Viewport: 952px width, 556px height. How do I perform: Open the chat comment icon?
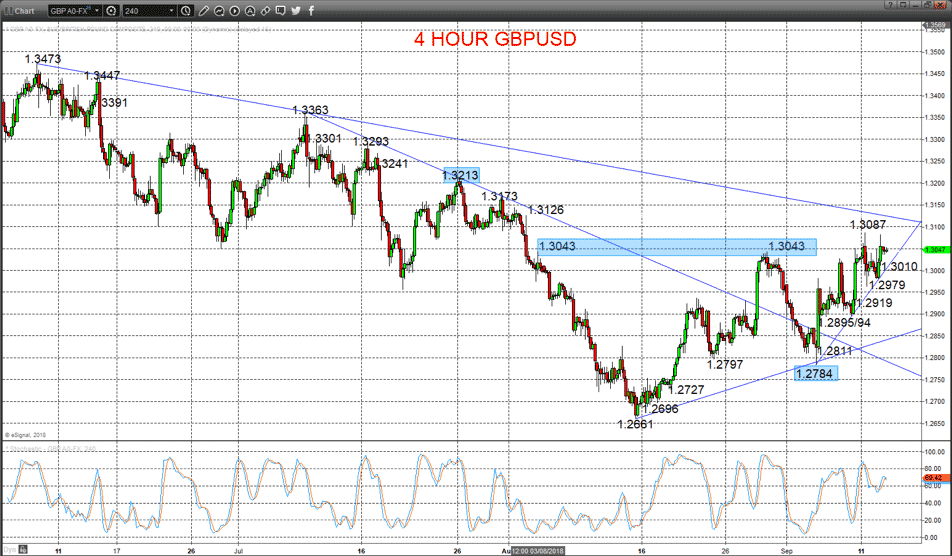tap(280, 11)
